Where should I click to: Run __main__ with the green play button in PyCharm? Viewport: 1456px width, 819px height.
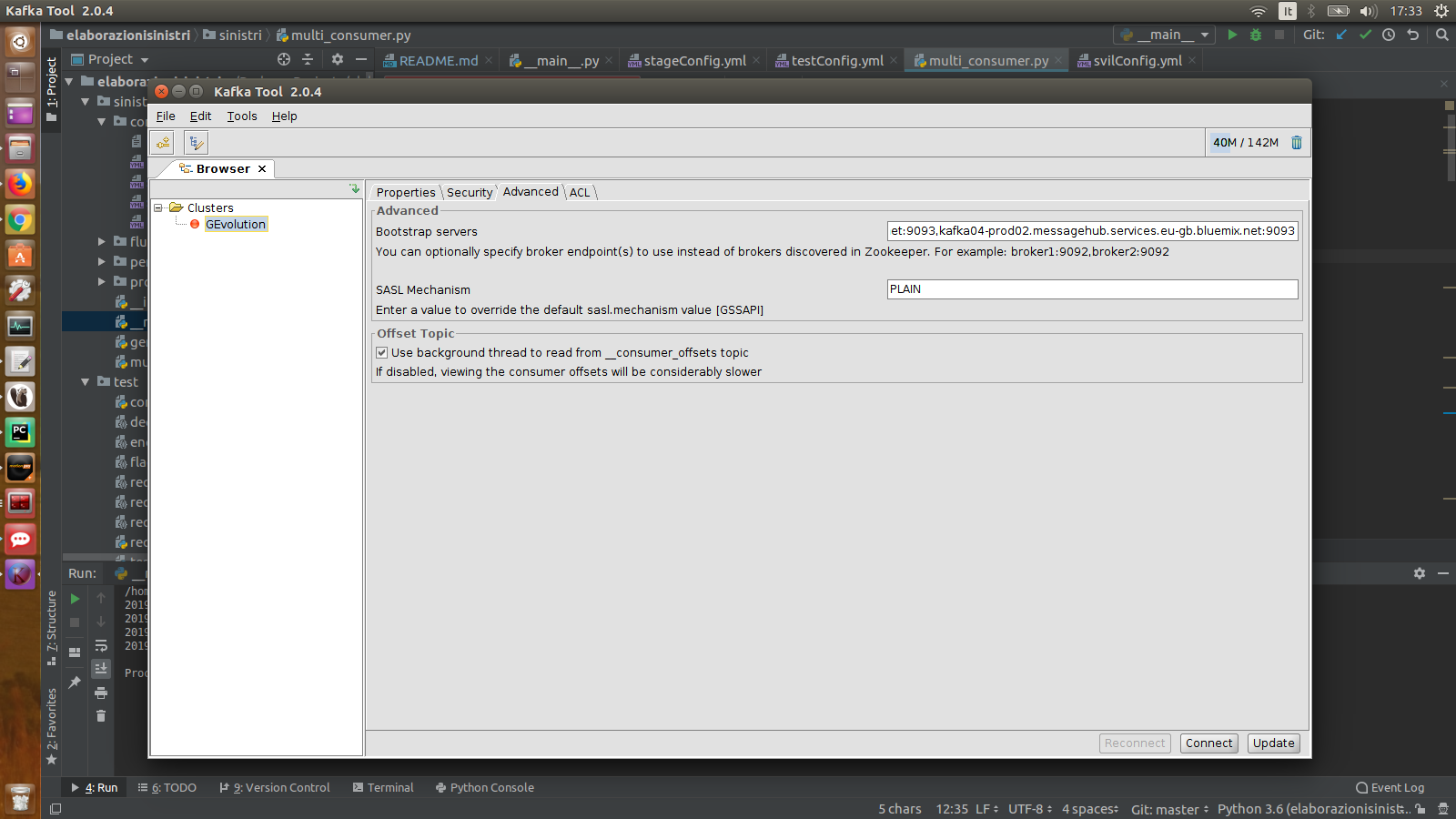[1232, 35]
